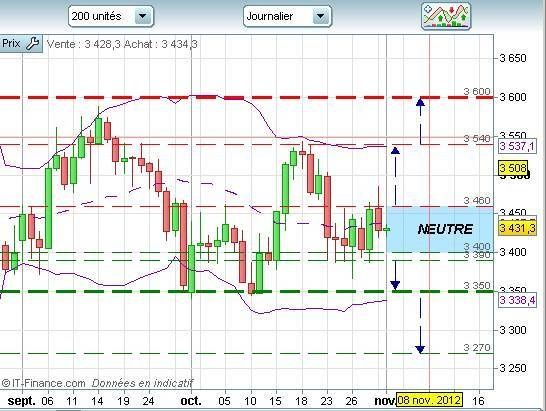Click the Prix panel label
This screenshot has width=546, height=411.
click(11, 44)
